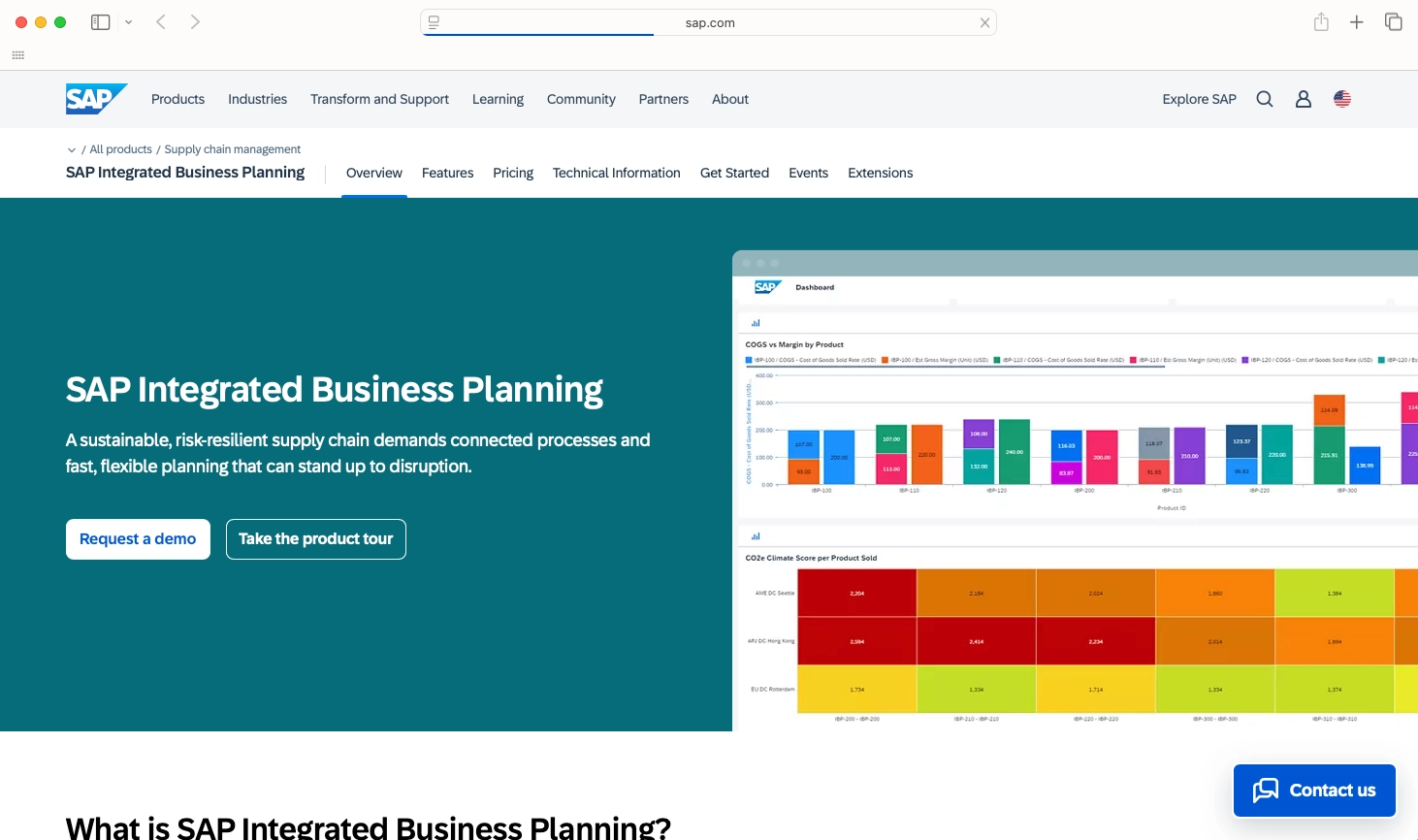Click the COGS vs Margin by Product chart

(x=1077, y=425)
